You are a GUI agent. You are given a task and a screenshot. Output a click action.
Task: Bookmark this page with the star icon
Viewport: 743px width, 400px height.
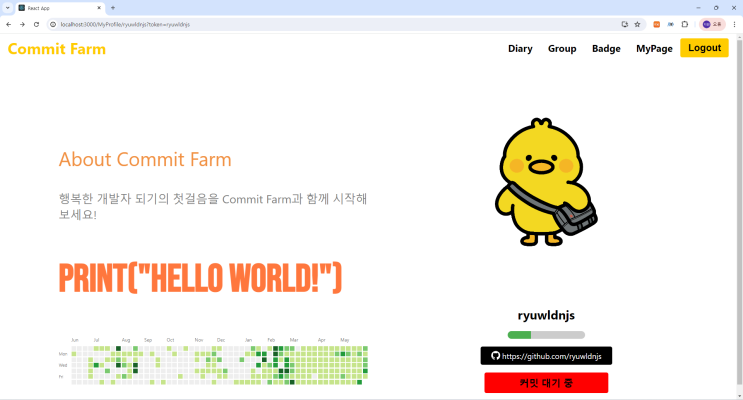click(637, 24)
